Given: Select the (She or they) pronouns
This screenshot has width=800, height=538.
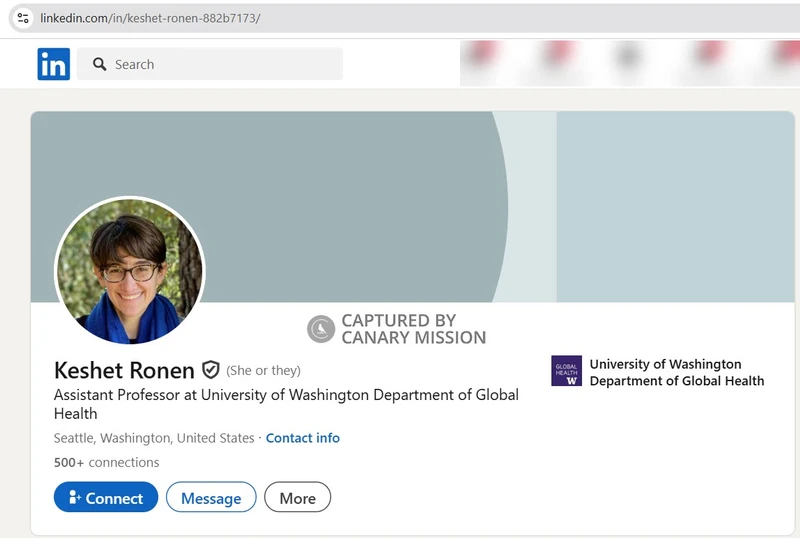Looking at the screenshot, I should click(263, 371).
